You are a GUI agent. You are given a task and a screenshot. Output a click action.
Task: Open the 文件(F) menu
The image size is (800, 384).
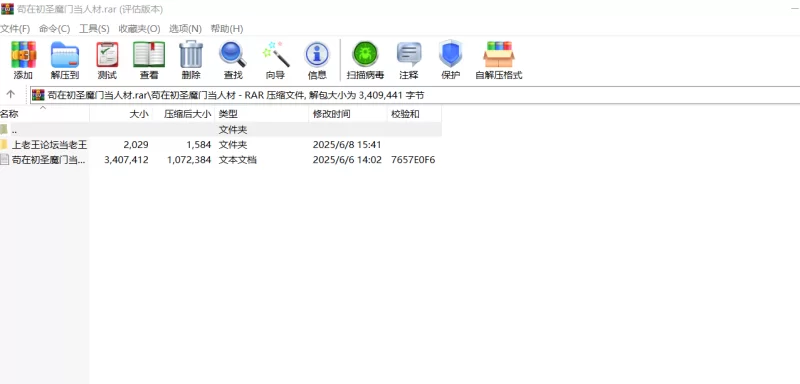click(15, 29)
